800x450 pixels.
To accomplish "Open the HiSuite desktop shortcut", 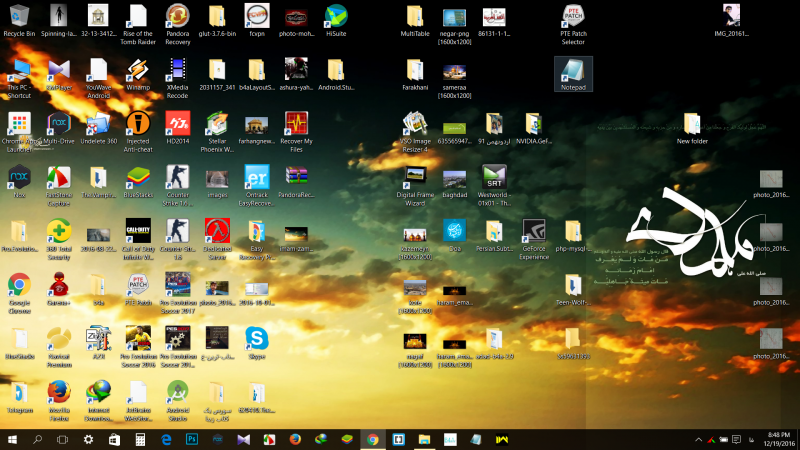I will (337, 16).
